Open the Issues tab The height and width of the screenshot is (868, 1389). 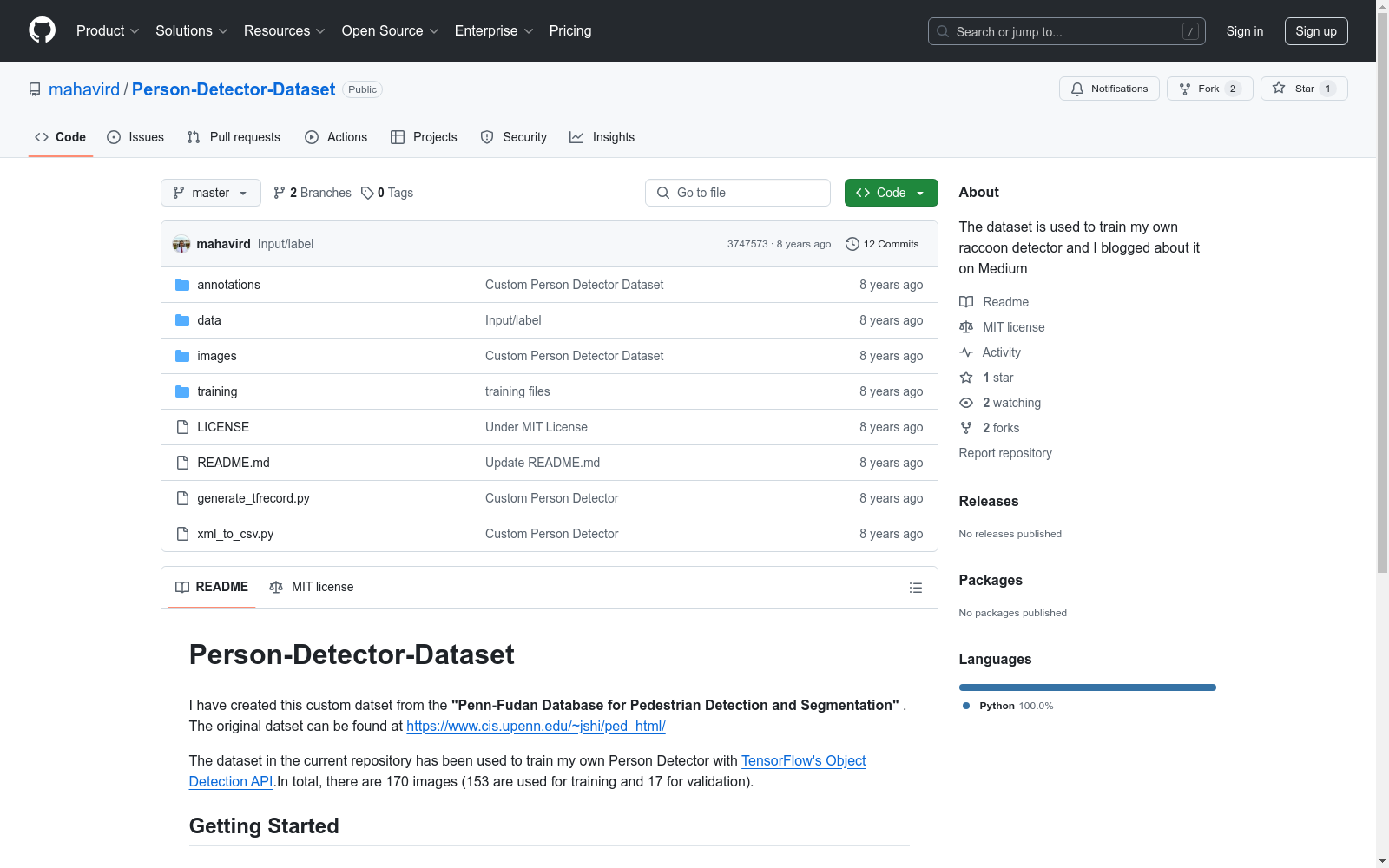[x=135, y=137]
